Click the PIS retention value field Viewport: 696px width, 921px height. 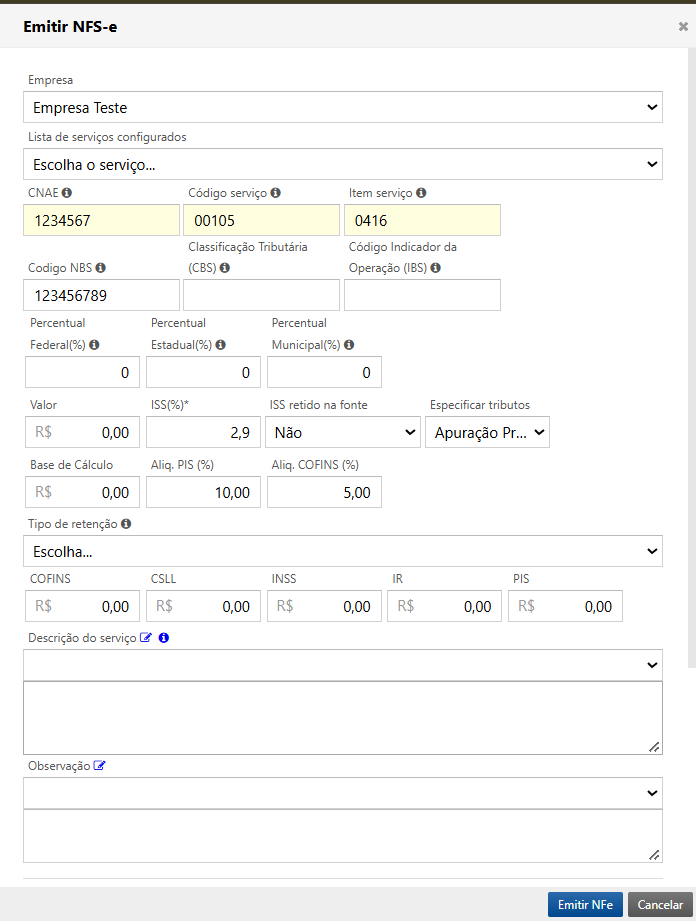566,606
